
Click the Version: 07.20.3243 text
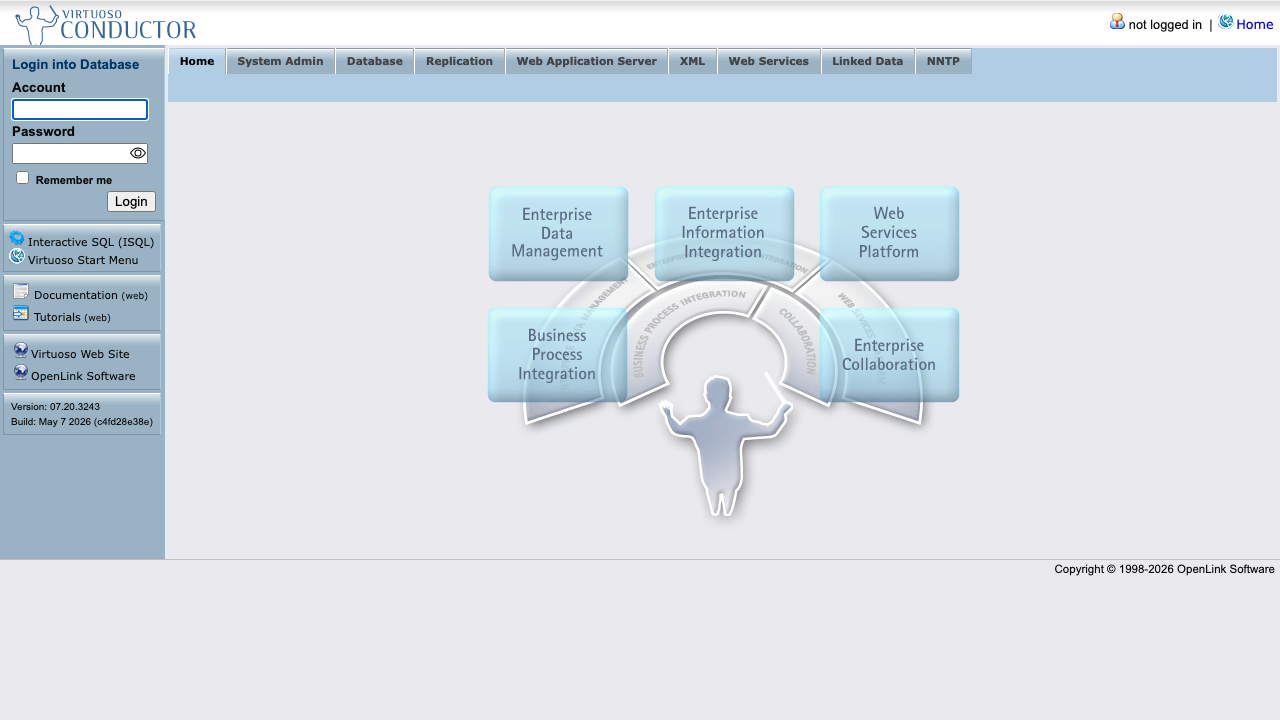coord(55,407)
